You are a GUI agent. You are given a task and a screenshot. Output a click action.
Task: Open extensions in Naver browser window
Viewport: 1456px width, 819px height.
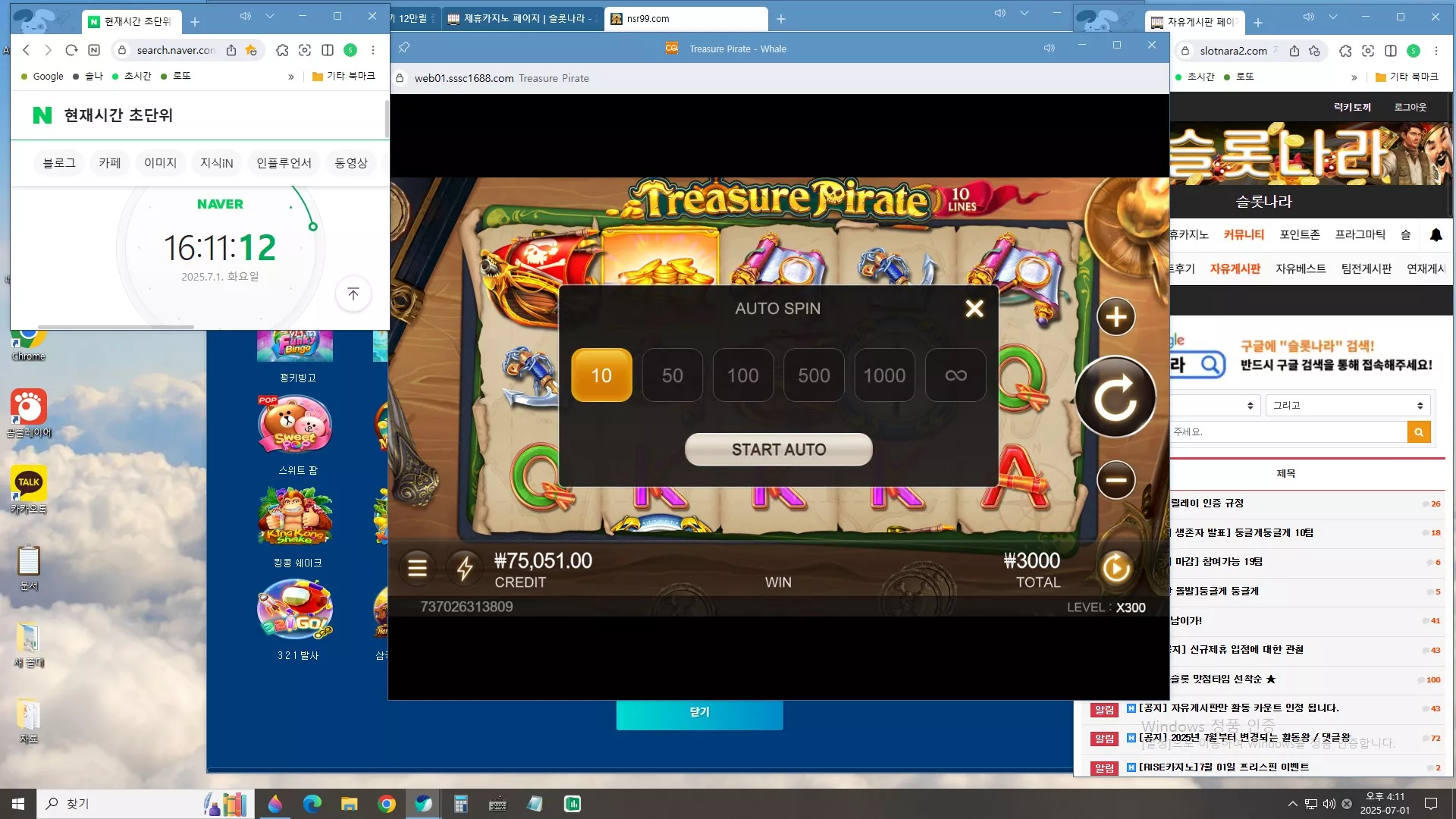[282, 50]
